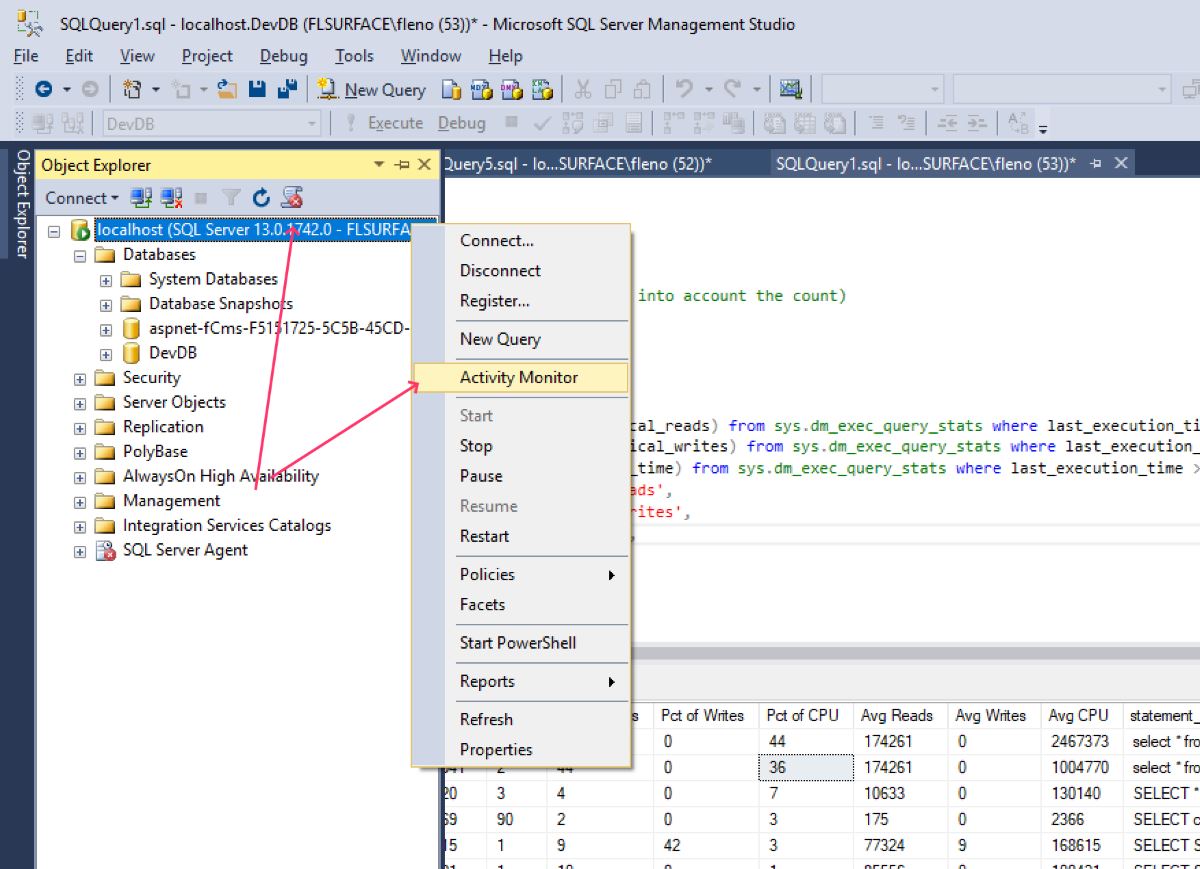Click the Execute query button
Viewport: 1200px width, 869px height.
pos(384,123)
